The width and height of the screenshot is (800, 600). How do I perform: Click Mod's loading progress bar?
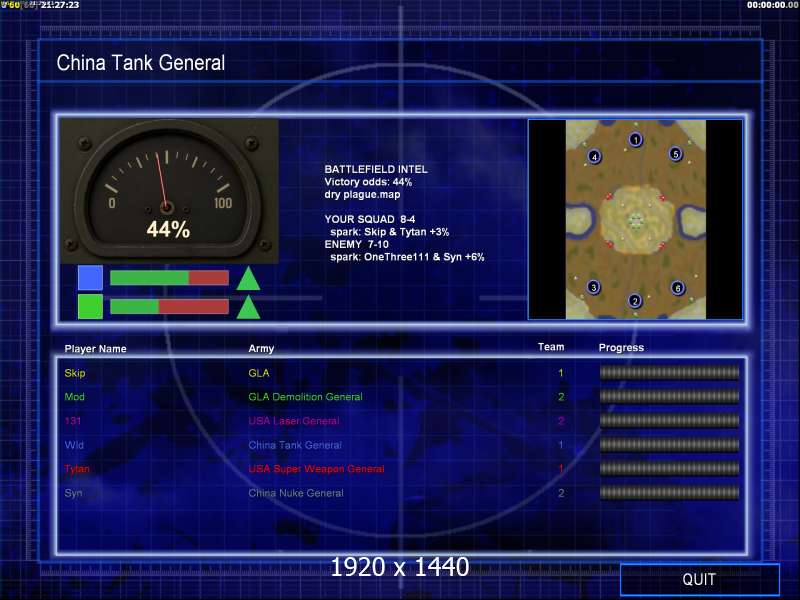(669, 396)
